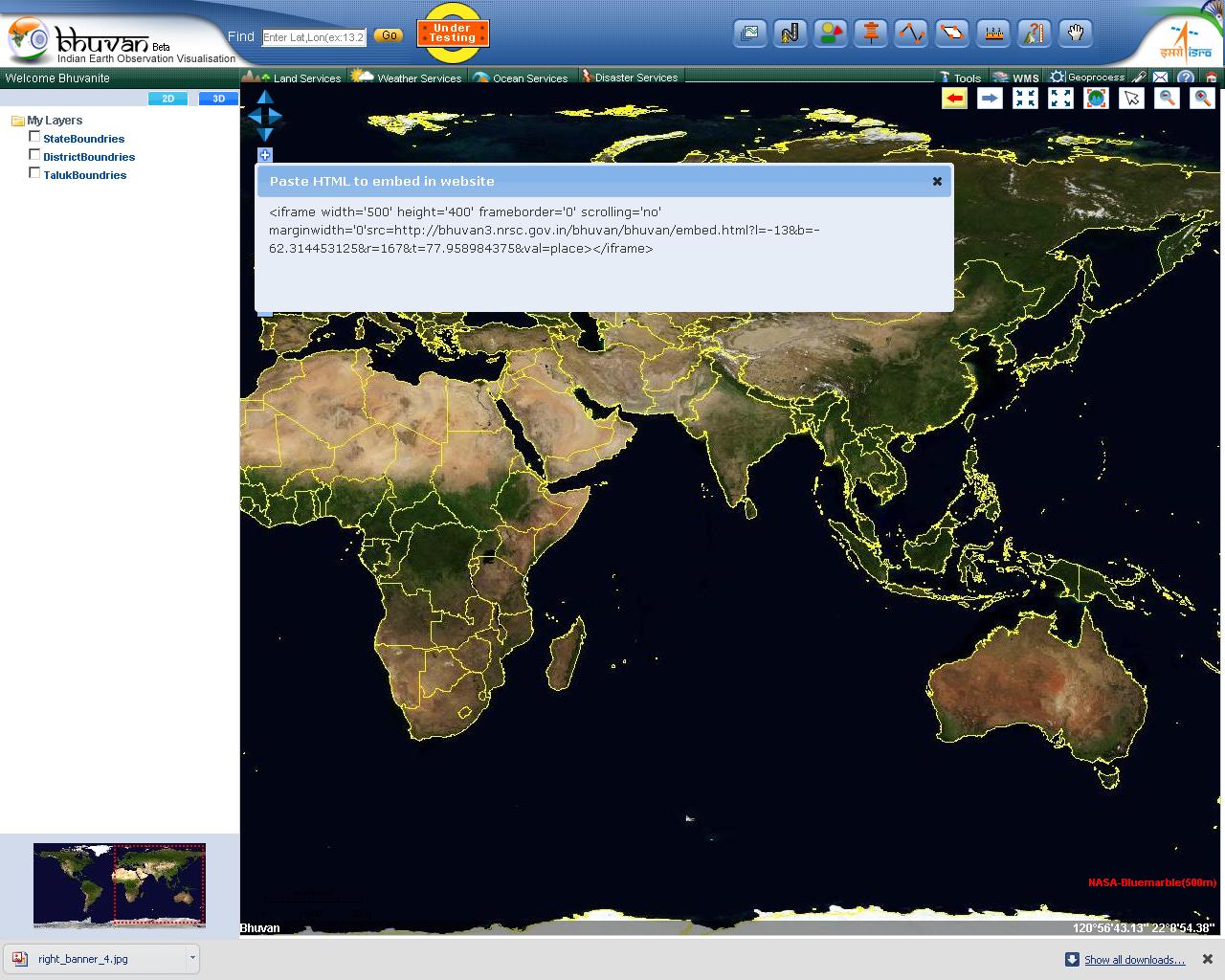
Task: Pan map left with the left arrow
Action: pos(254,116)
